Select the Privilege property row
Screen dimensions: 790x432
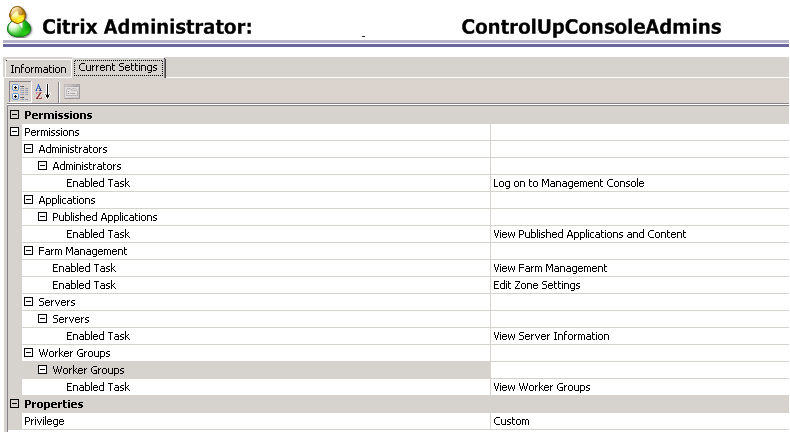pyautogui.click(x=44, y=421)
